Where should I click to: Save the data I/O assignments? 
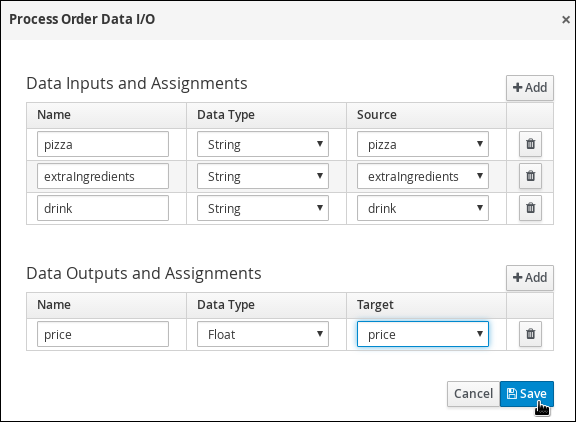(526, 394)
